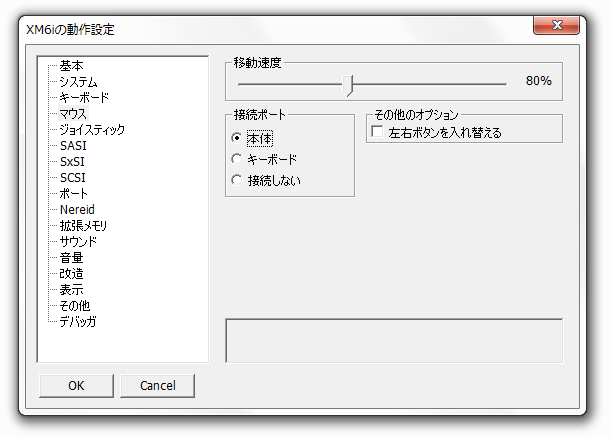Click the Cancel button

pos(157,385)
